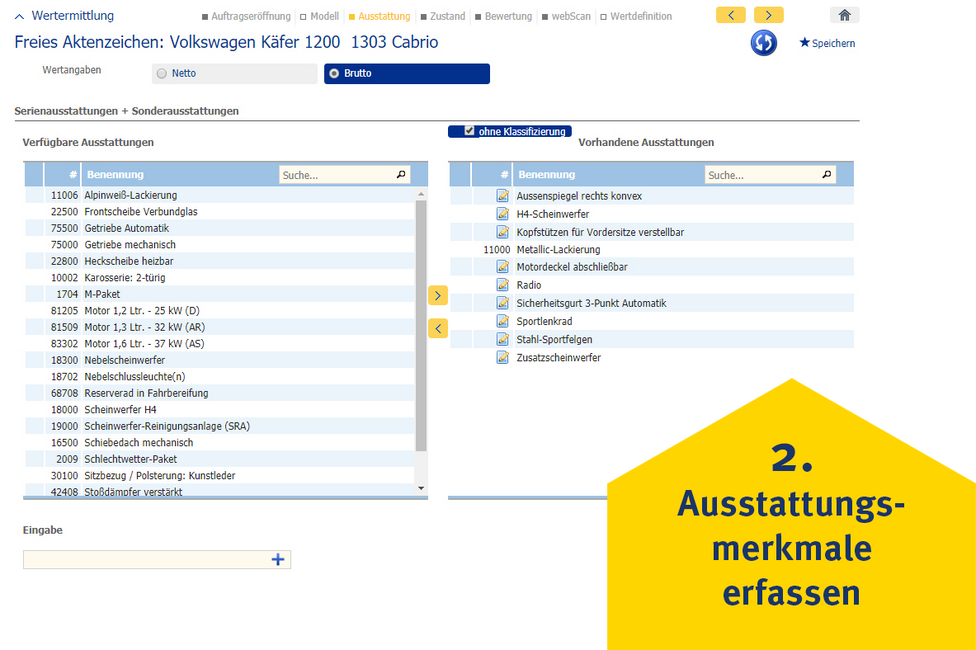Edit the H4-Scheinwerfer entry icon

coord(502,214)
